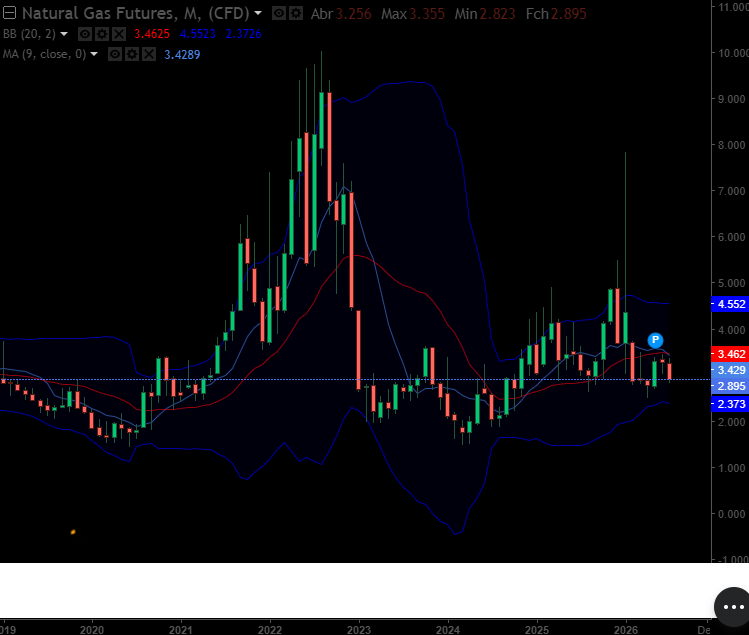Click the blue BB value 2.3726
Image resolution: width=749 pixels, height=635 pixels.
244,34
